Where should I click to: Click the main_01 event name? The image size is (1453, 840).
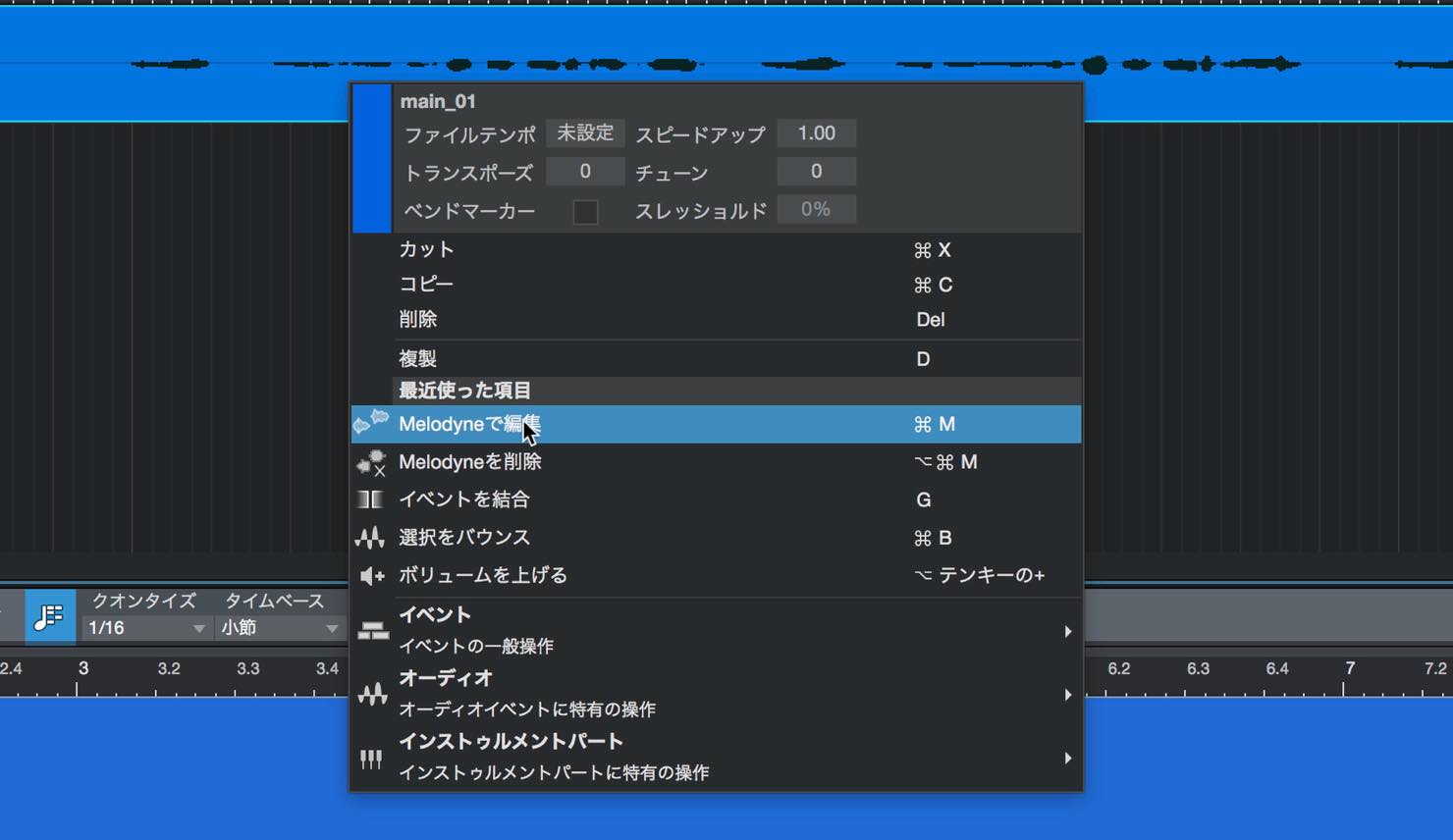[438, 101]
